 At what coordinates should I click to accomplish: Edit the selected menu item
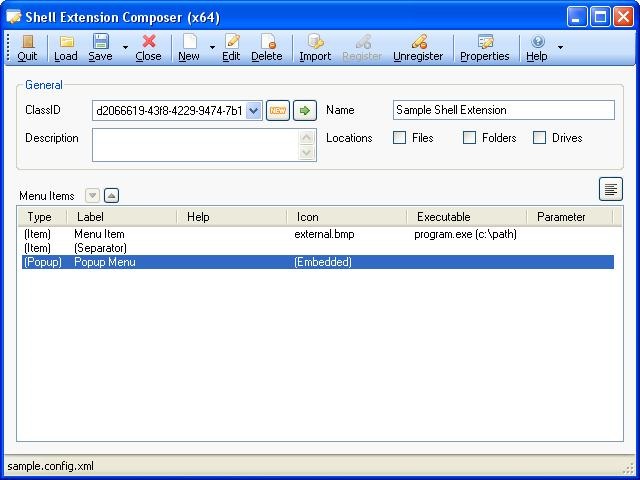[x=231, y=48]
